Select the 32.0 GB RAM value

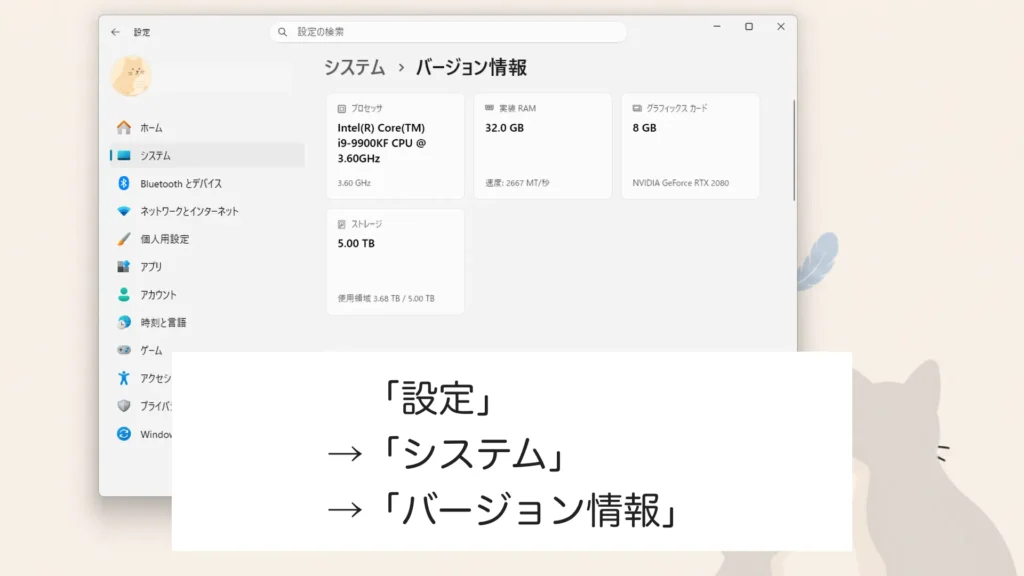(504, 128)
